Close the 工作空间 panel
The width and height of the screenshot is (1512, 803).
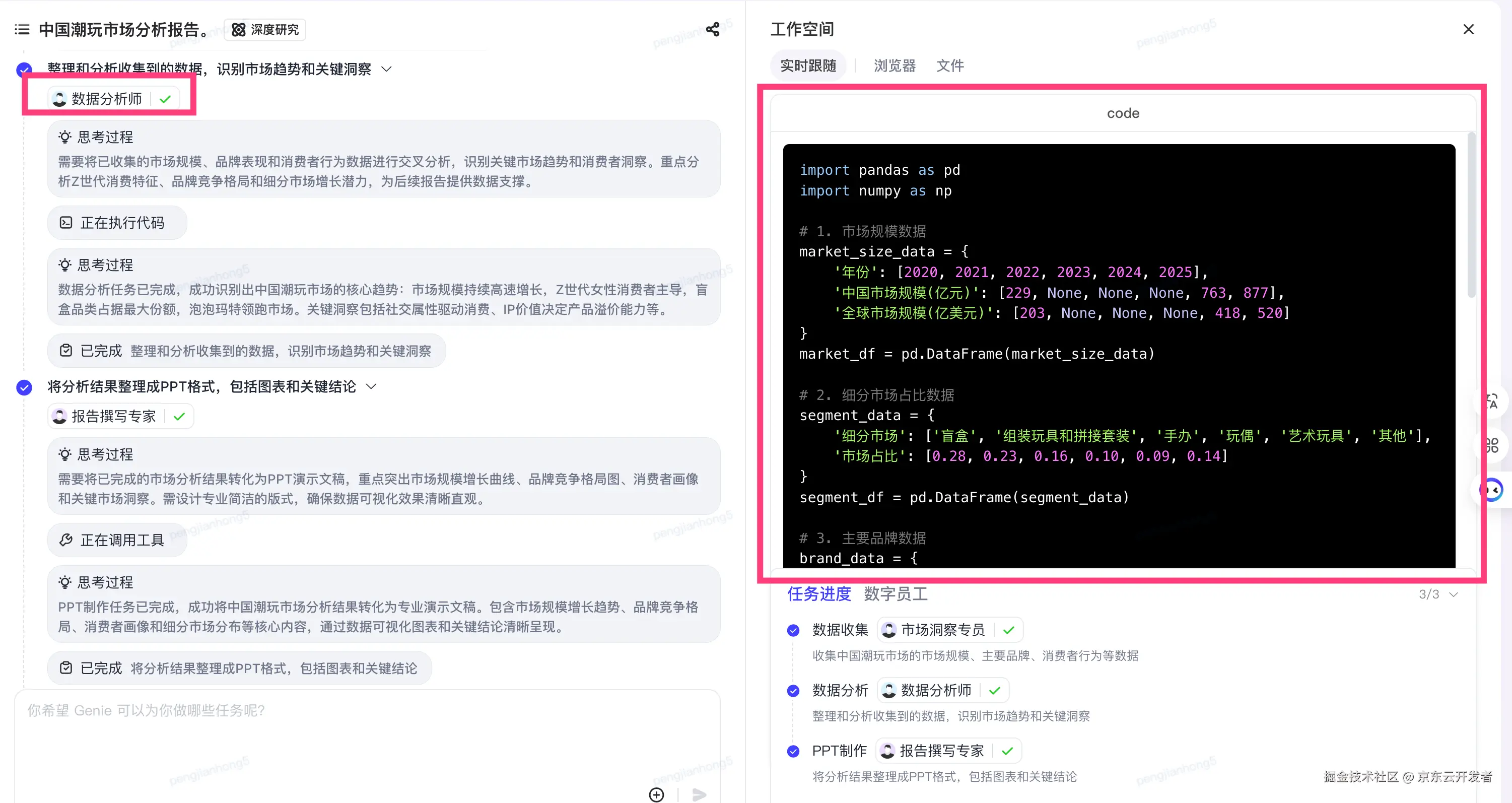(1469, 29)
